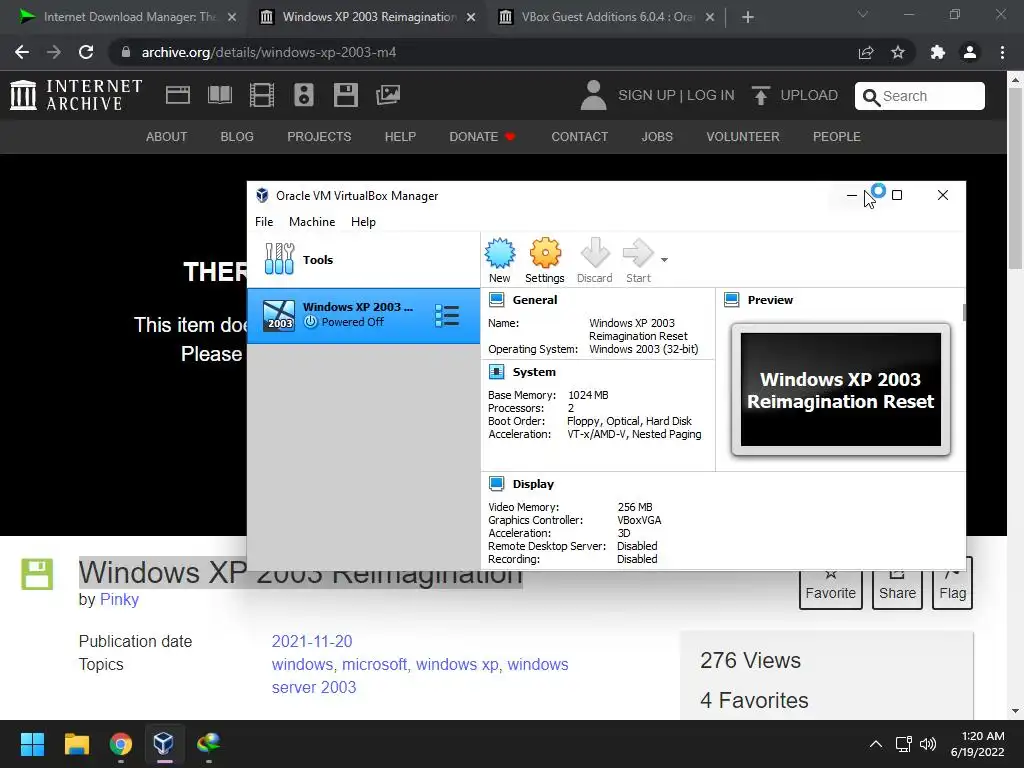
Task: Switch to VBox Guest Additions tab
Action: [x=607, y=17]
